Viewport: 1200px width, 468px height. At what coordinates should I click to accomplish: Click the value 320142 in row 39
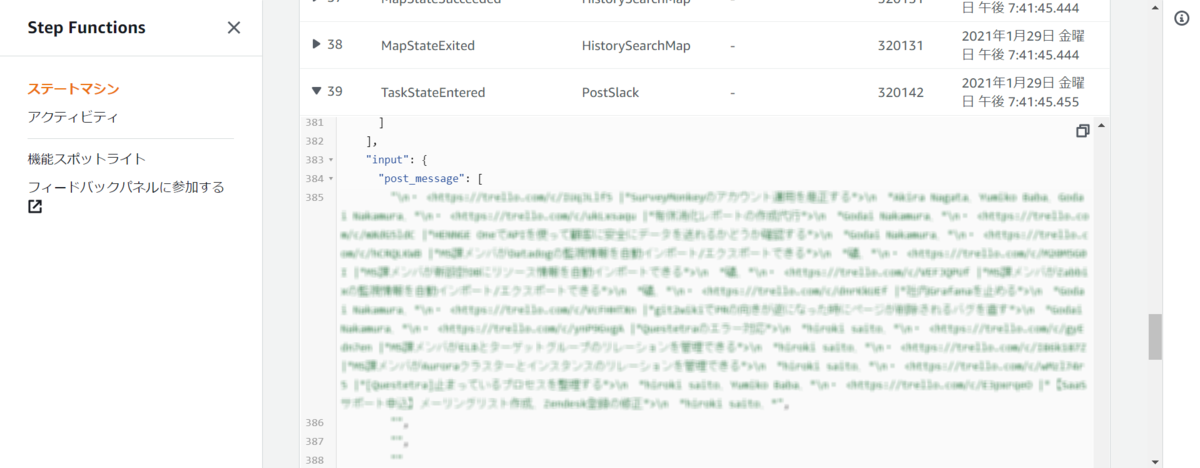(x=900, y=92)
